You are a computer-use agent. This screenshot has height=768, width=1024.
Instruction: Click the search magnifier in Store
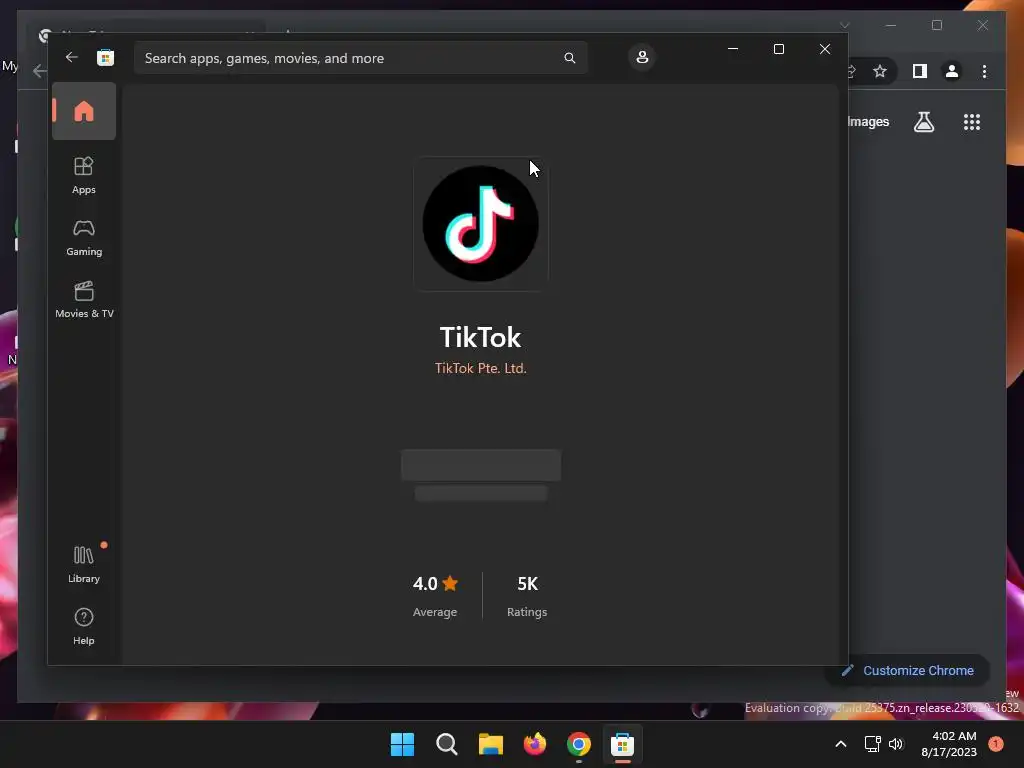(x=569, y=58)
